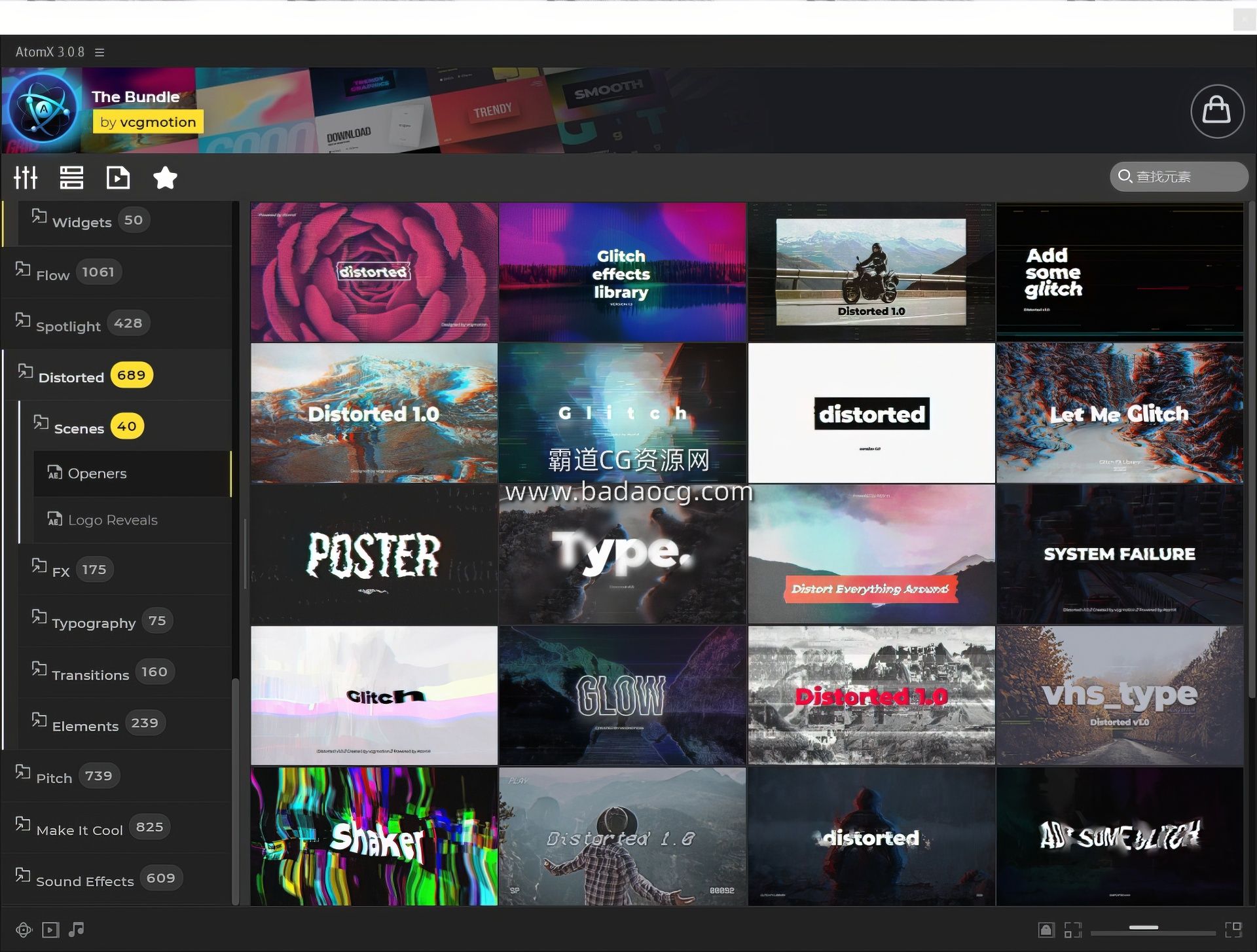Show favorites with the star icon
The image size is (1257, 952).
pos(165,177)
